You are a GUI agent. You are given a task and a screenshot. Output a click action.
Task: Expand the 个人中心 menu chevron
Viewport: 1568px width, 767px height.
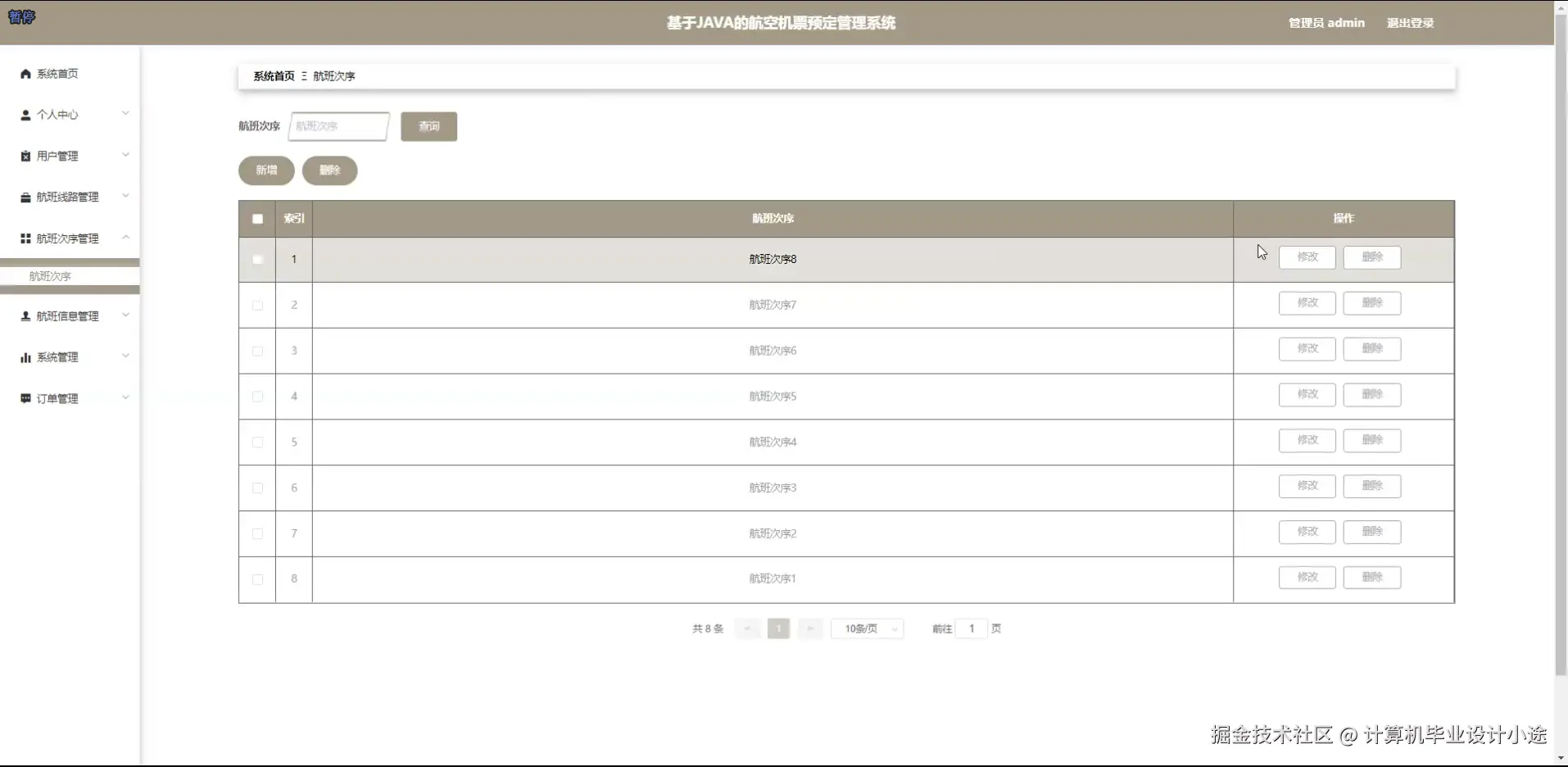[125, 114]
